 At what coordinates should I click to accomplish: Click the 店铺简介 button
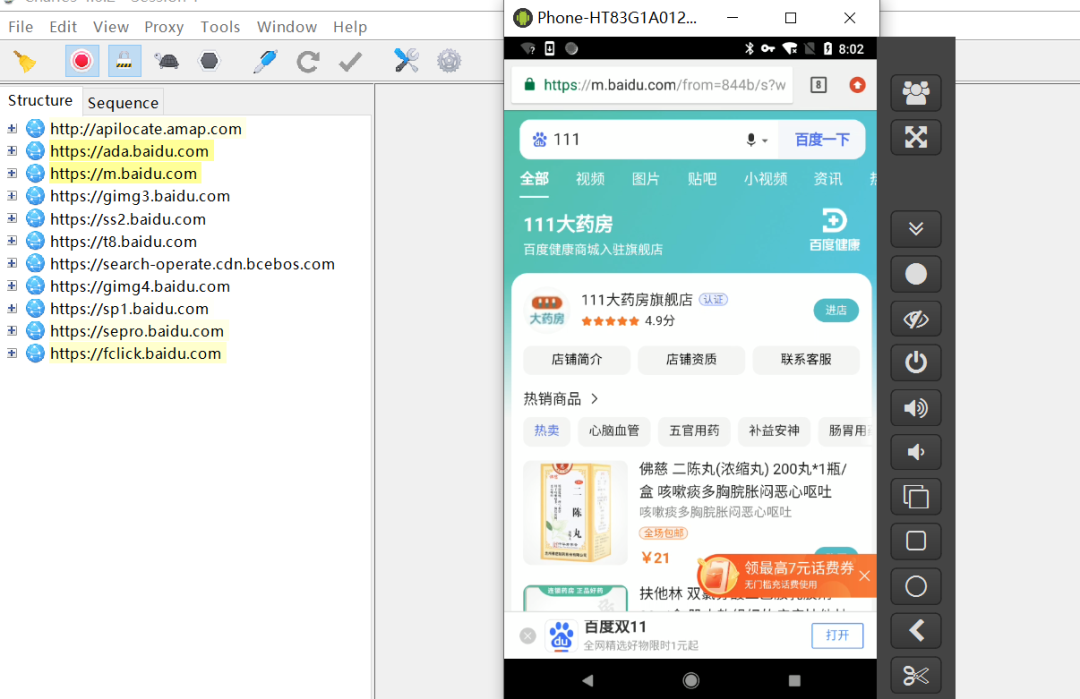tap(577, 359)
